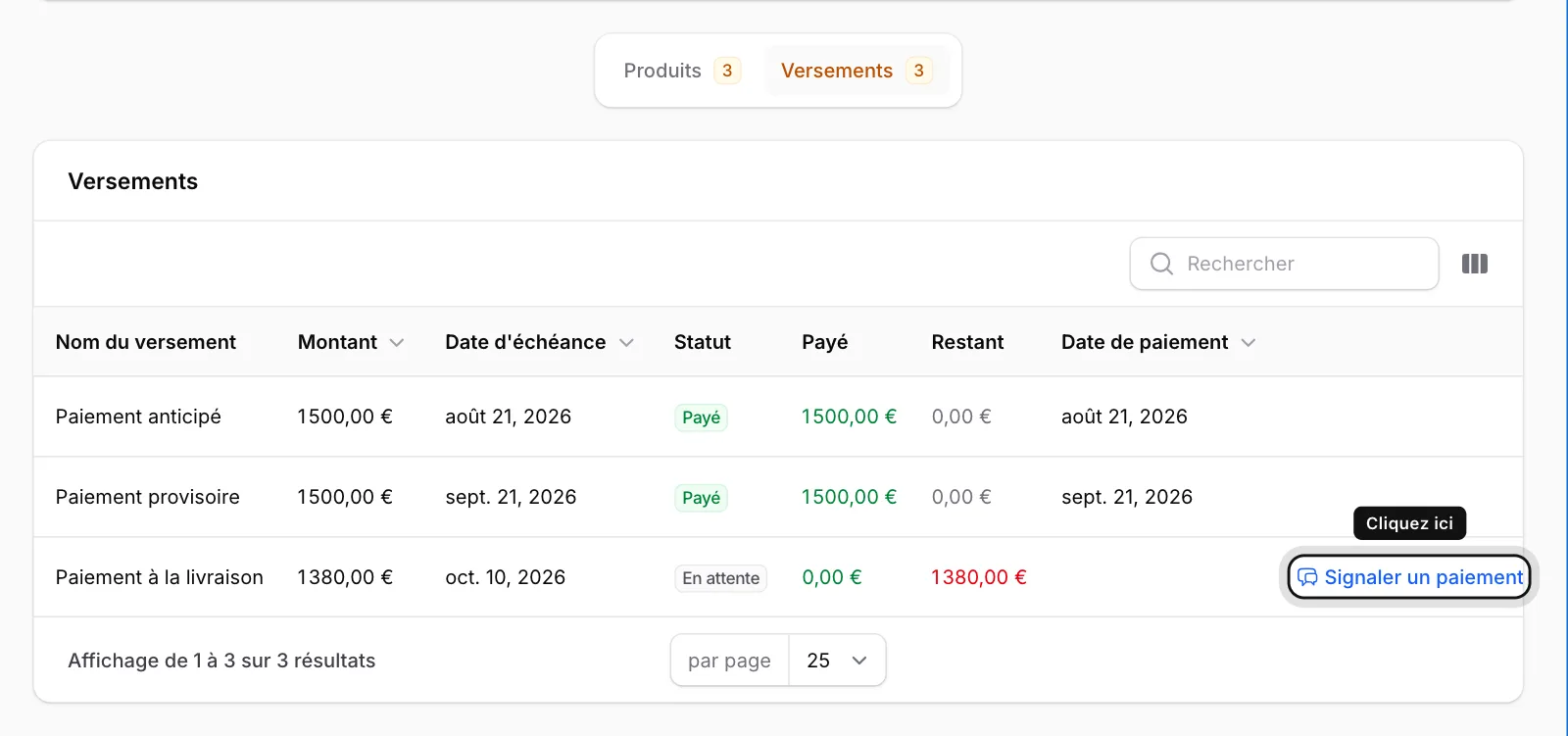Click the sept. 21, 2026 payment date
Screen dimensions: 1568x736
1127,497
